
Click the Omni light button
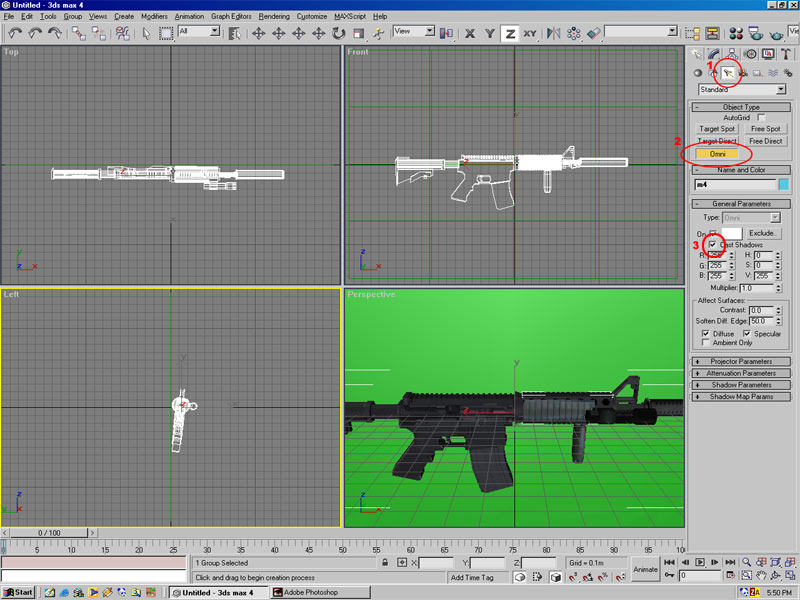pos(717,154)
